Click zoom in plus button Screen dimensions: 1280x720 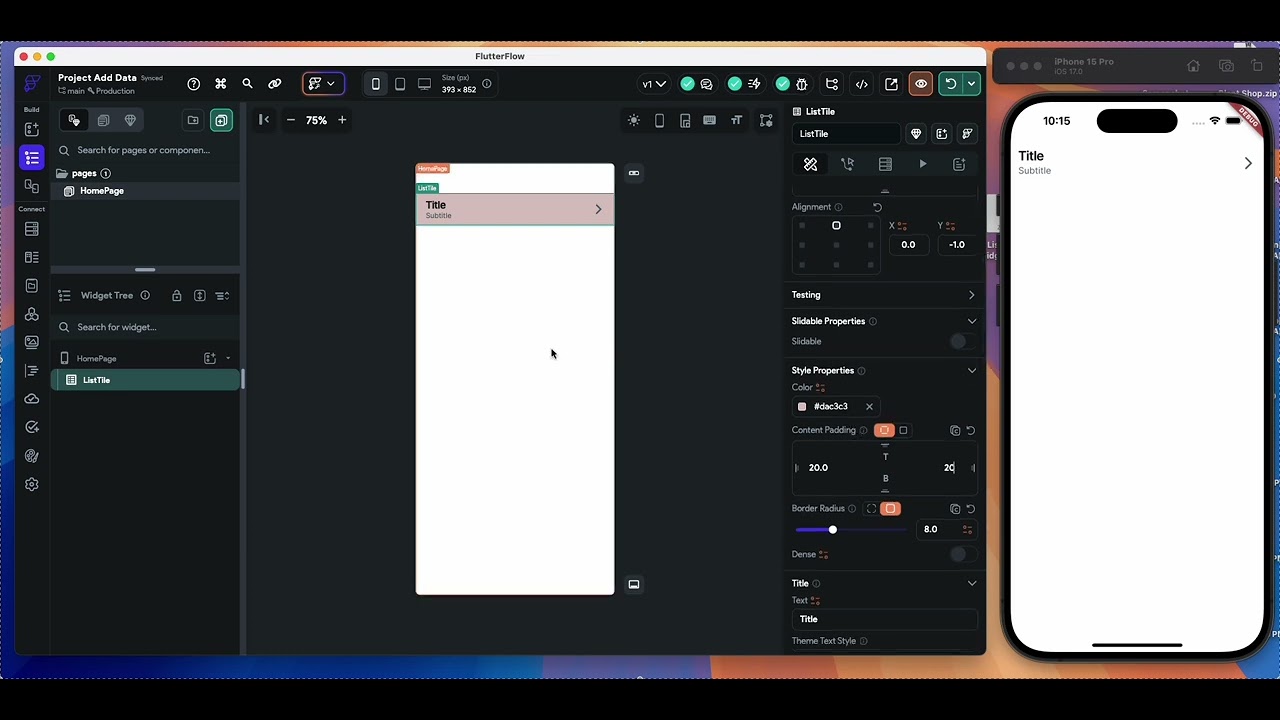(342, 120)
